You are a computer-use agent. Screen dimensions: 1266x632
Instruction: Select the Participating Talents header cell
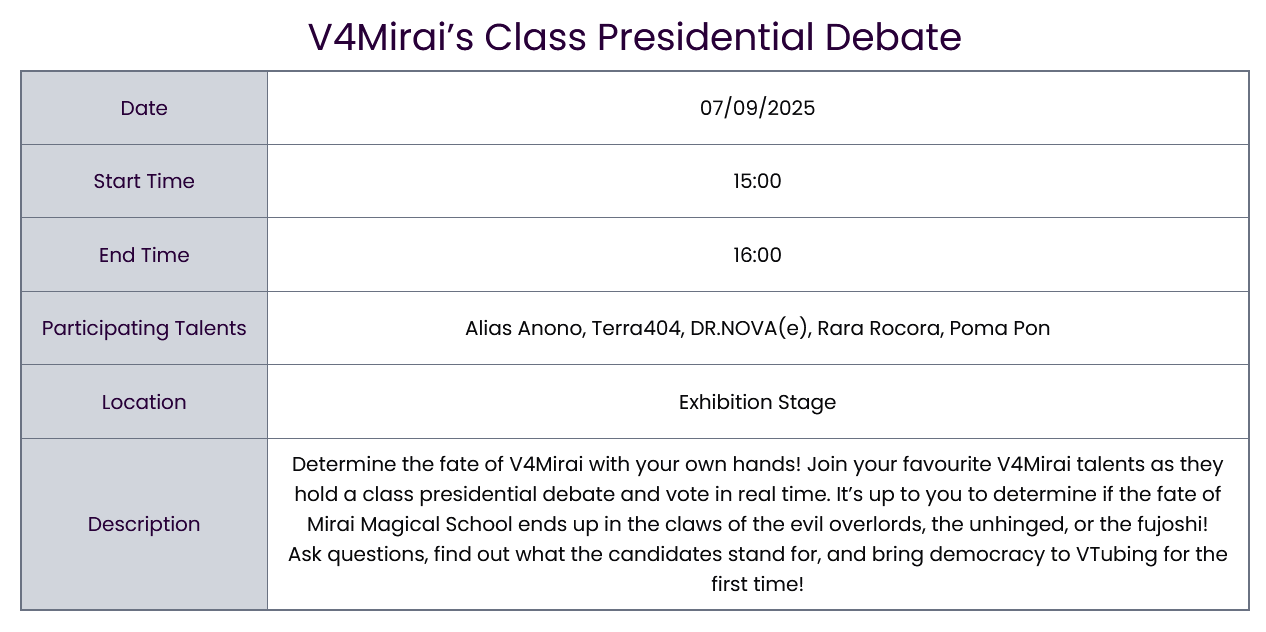[x=144, y=328]
